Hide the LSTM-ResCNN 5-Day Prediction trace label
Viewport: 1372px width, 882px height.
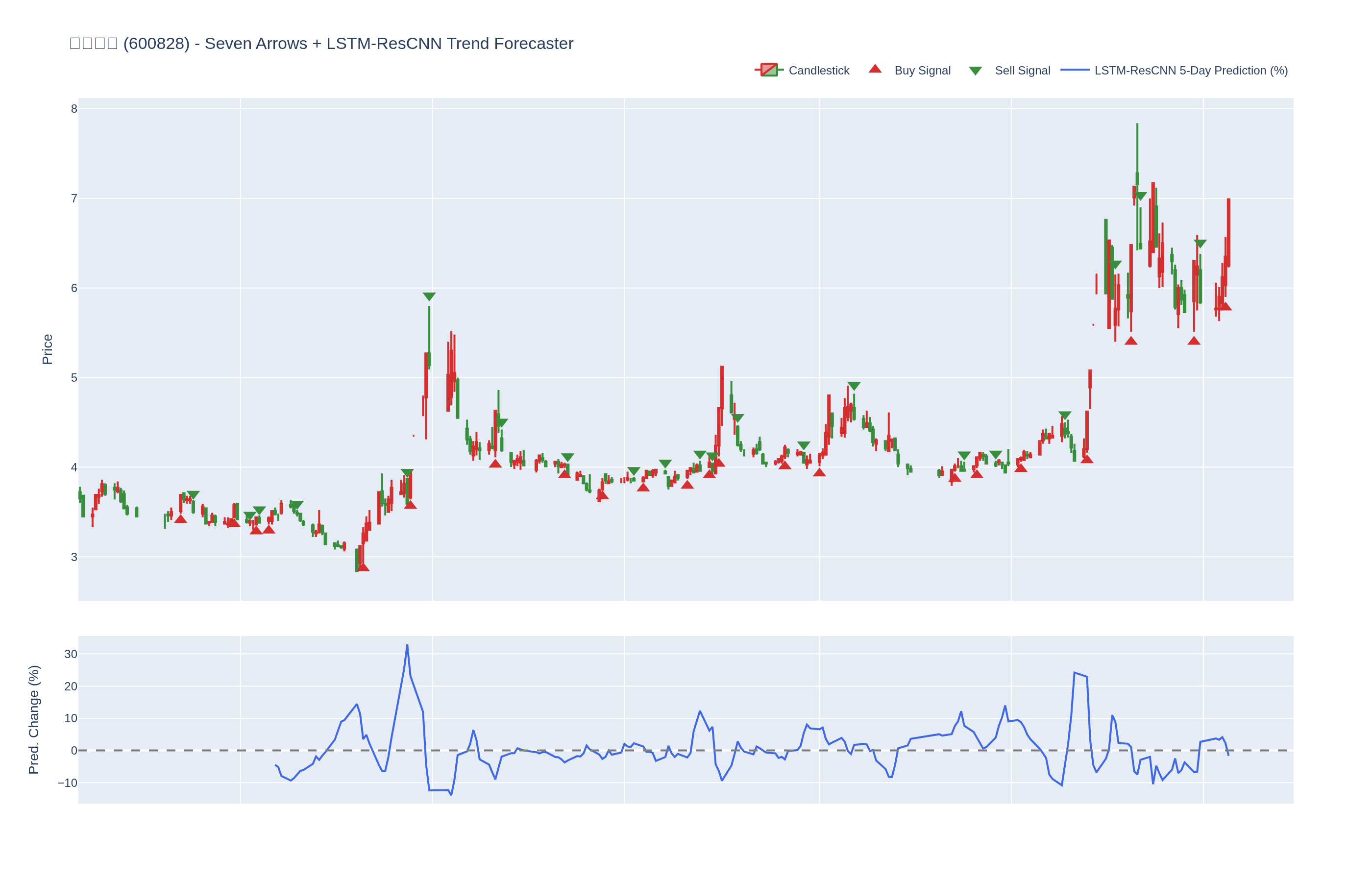coord(1191,71)
